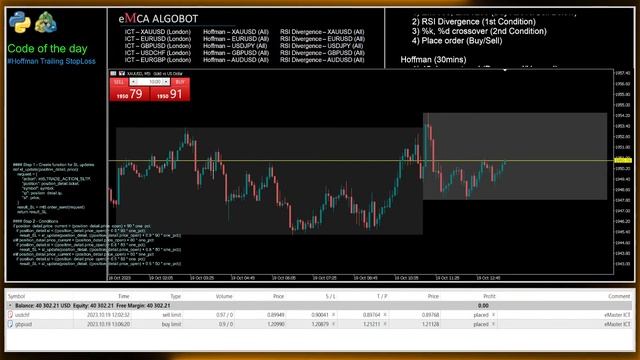
Task: Click 'RSI Divergence – XAUUSD (All)' text
Action: point(322,32)
